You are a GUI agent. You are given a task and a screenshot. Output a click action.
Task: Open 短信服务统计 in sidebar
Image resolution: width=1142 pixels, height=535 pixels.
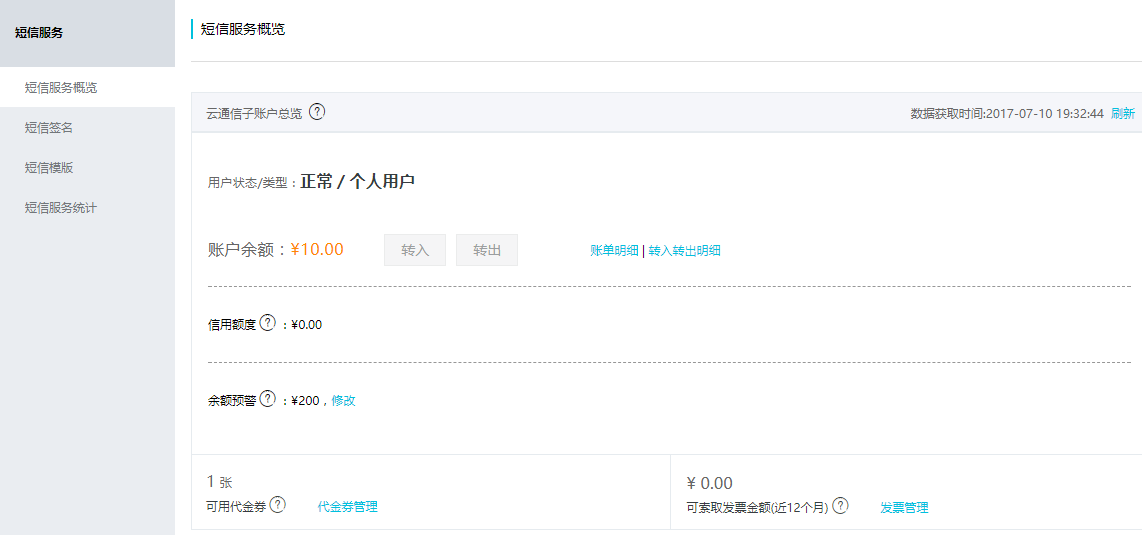[x=61, y=208]
